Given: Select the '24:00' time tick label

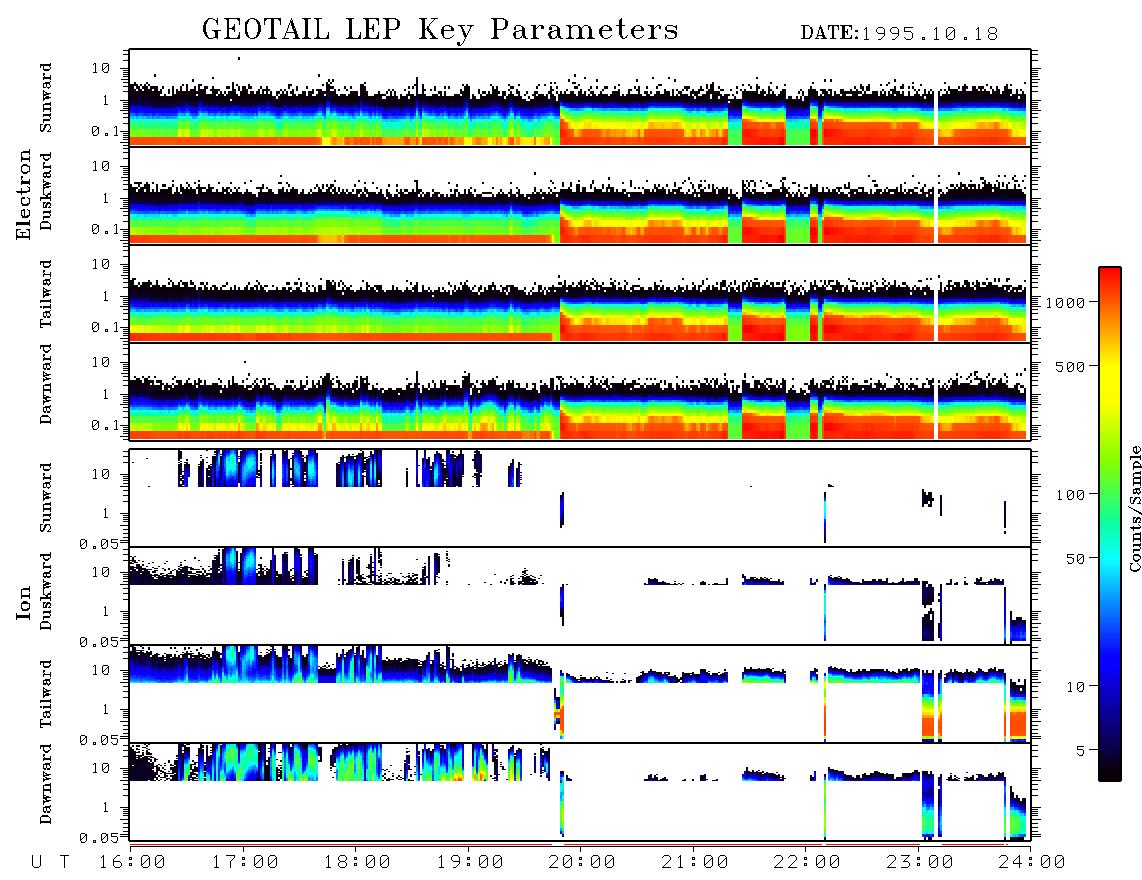Looking at the screenshot, I should click(x=1032, y=863).
